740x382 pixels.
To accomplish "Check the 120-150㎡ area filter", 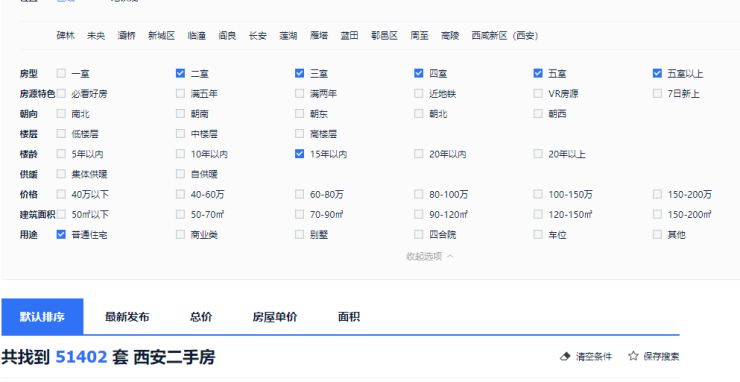I will coord(538,214).
